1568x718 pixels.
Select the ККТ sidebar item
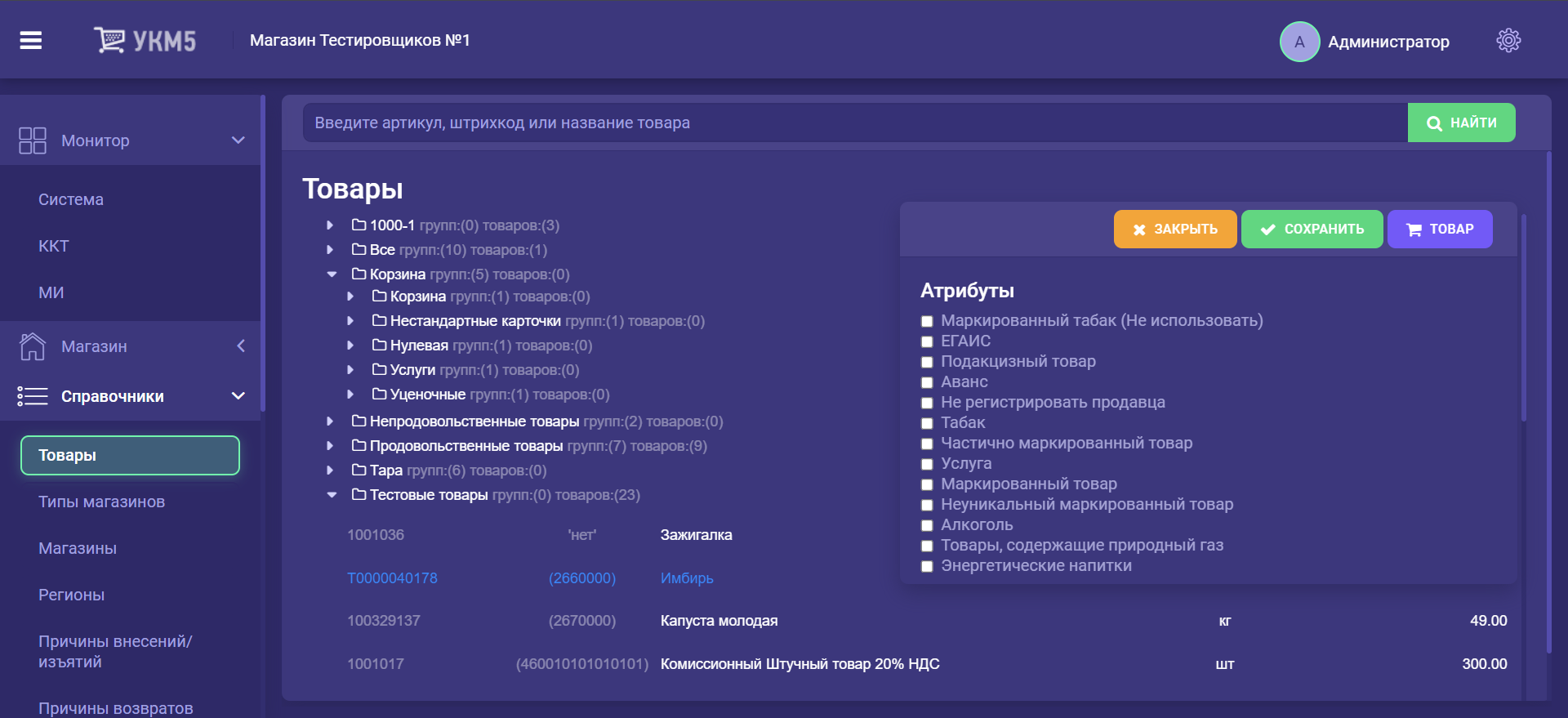pyautogui.click(x=54, y=246)
